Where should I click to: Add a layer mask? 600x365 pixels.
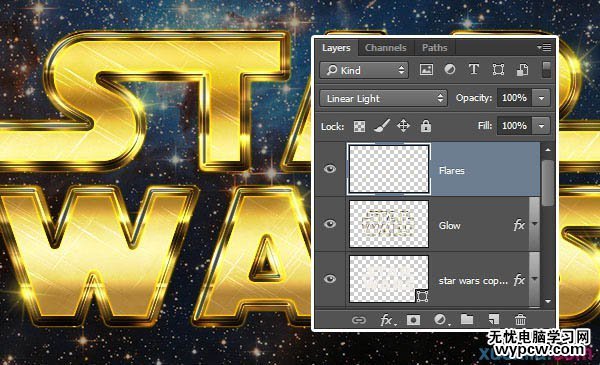coord(413,319)
